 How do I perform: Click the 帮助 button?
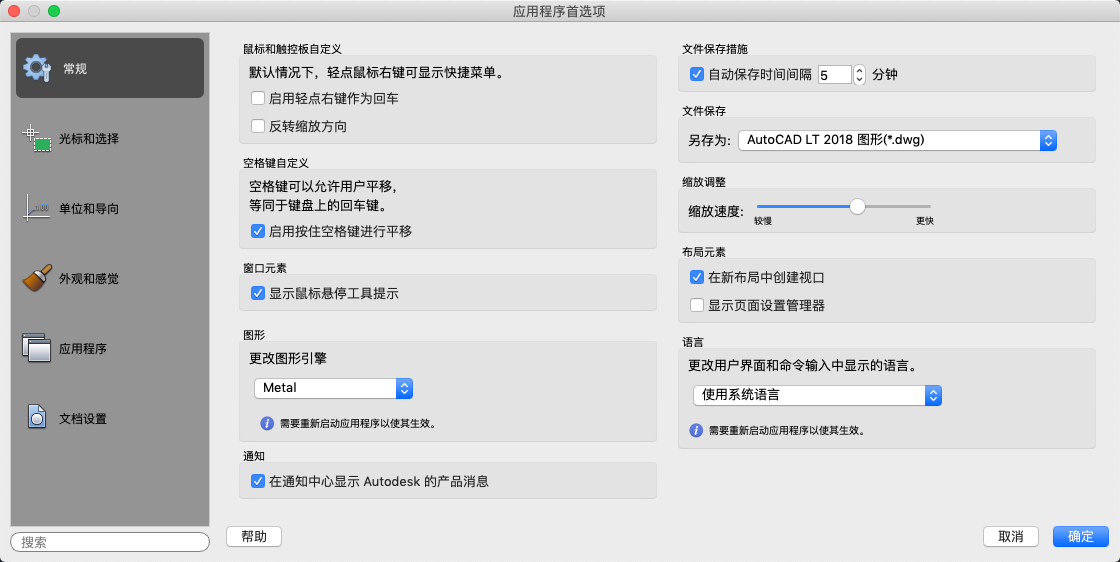[x=254, y=537]
